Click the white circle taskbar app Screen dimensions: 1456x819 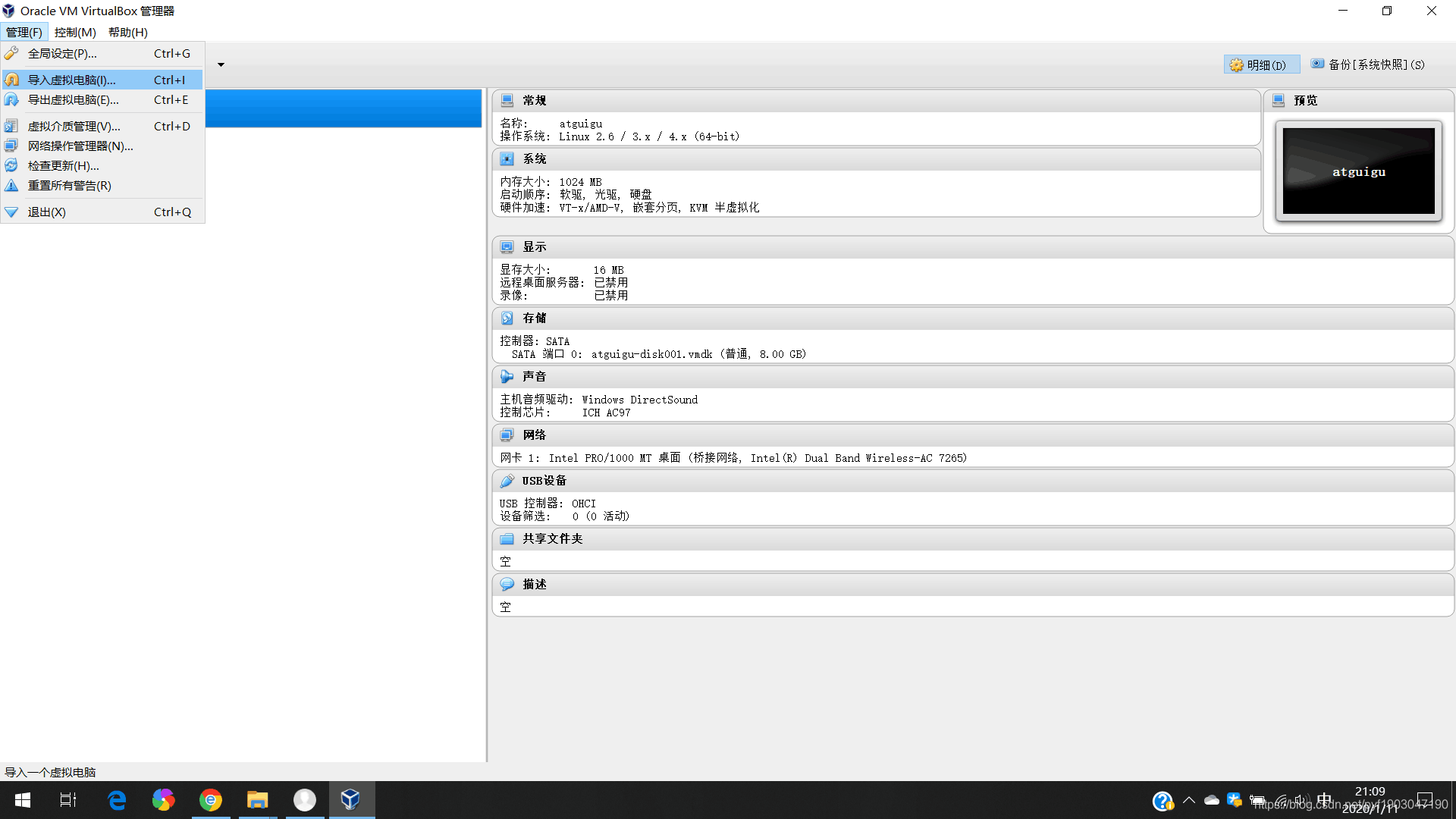click(x=304, y=800)
